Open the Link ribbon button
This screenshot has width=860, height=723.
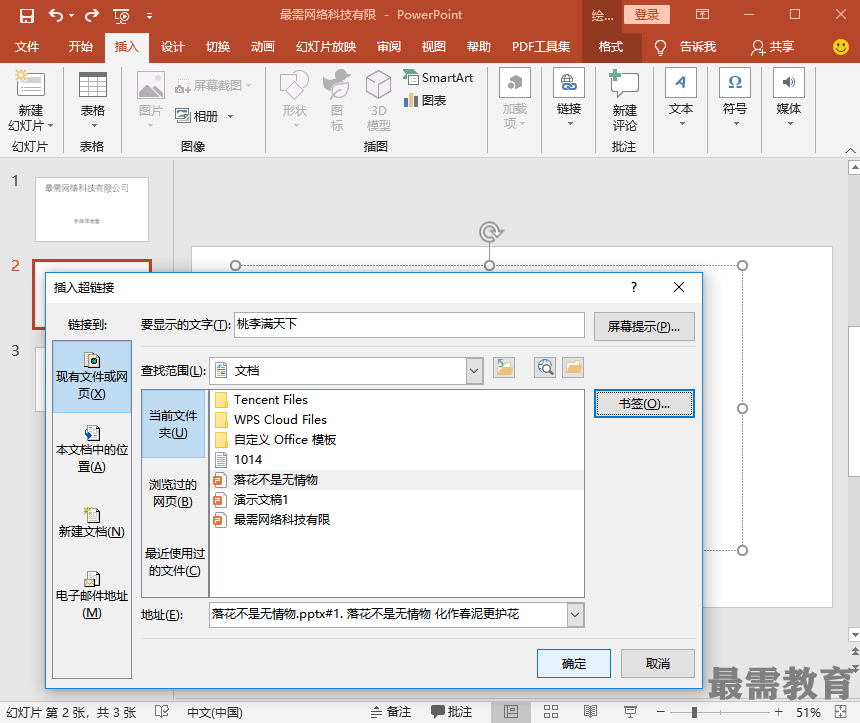pyautogui.click(x=569, y=99)
